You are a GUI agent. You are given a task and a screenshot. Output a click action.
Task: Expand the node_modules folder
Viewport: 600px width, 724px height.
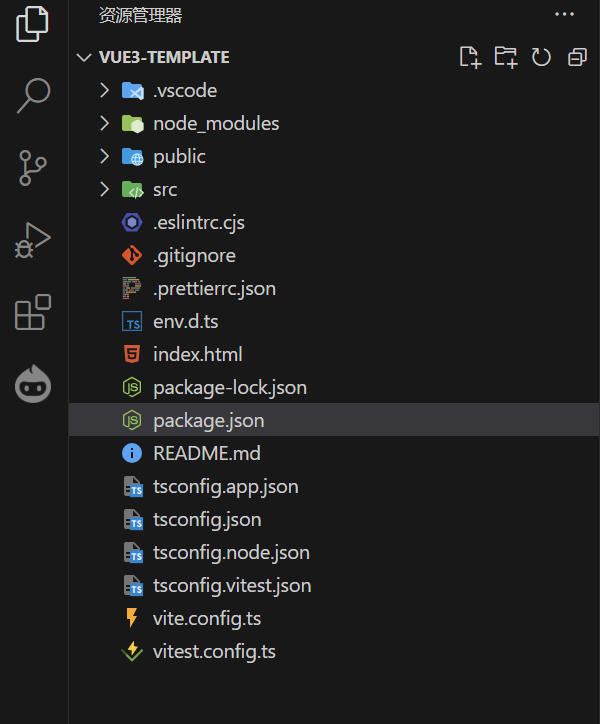[215, 124]
